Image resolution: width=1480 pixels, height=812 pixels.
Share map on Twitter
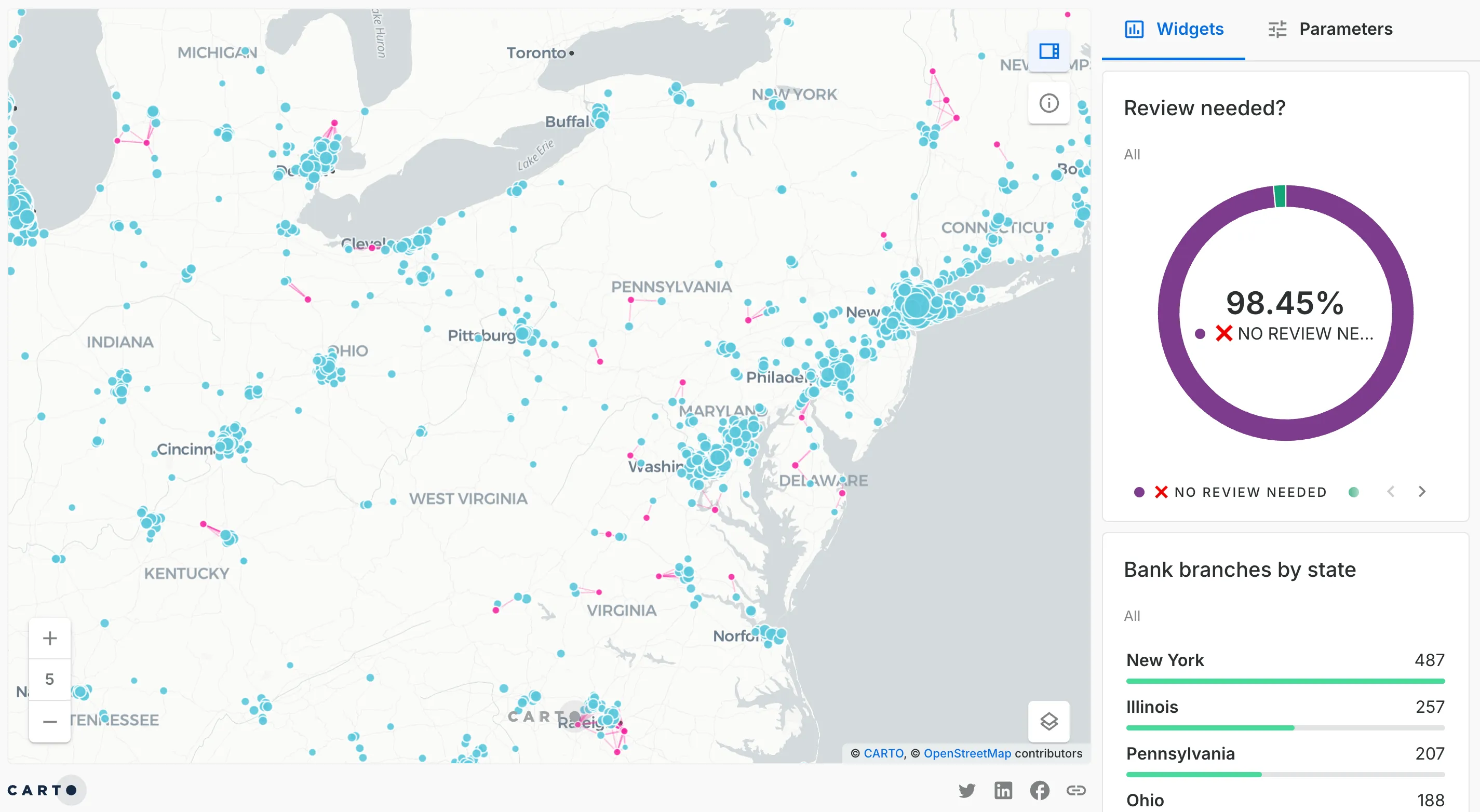pos(967,791)
